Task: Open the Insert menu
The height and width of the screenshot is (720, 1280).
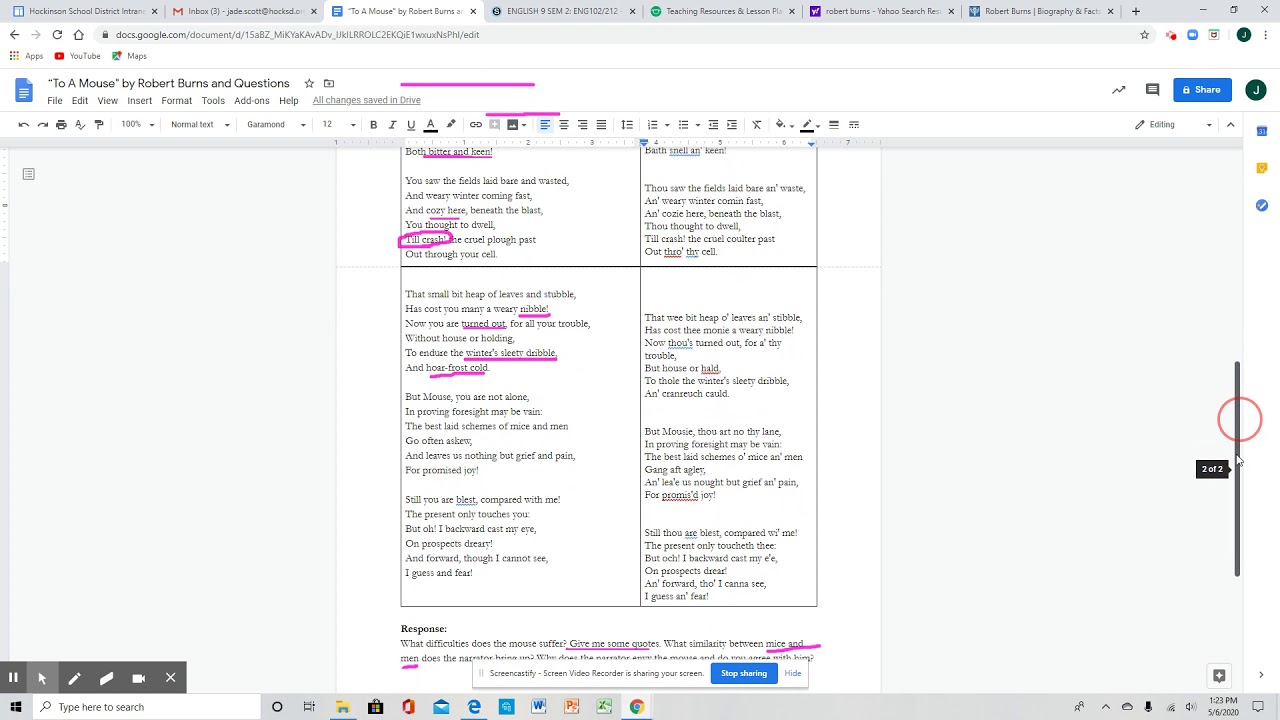Action: point(139,101)
